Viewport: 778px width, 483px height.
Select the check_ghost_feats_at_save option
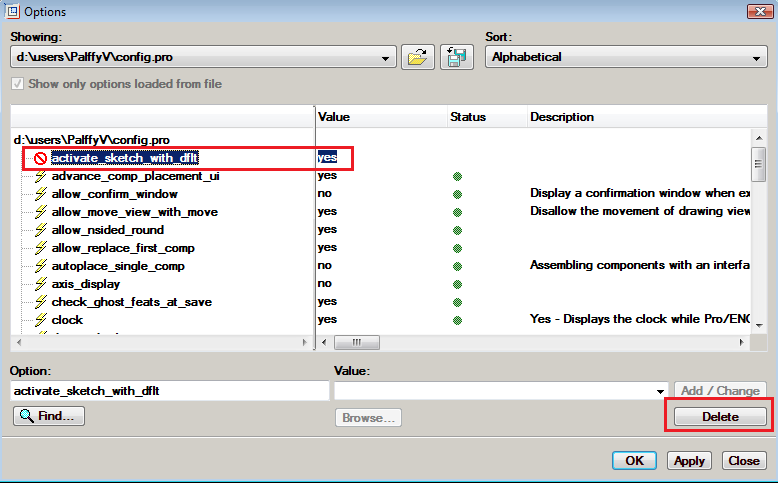tap(131, 302)
